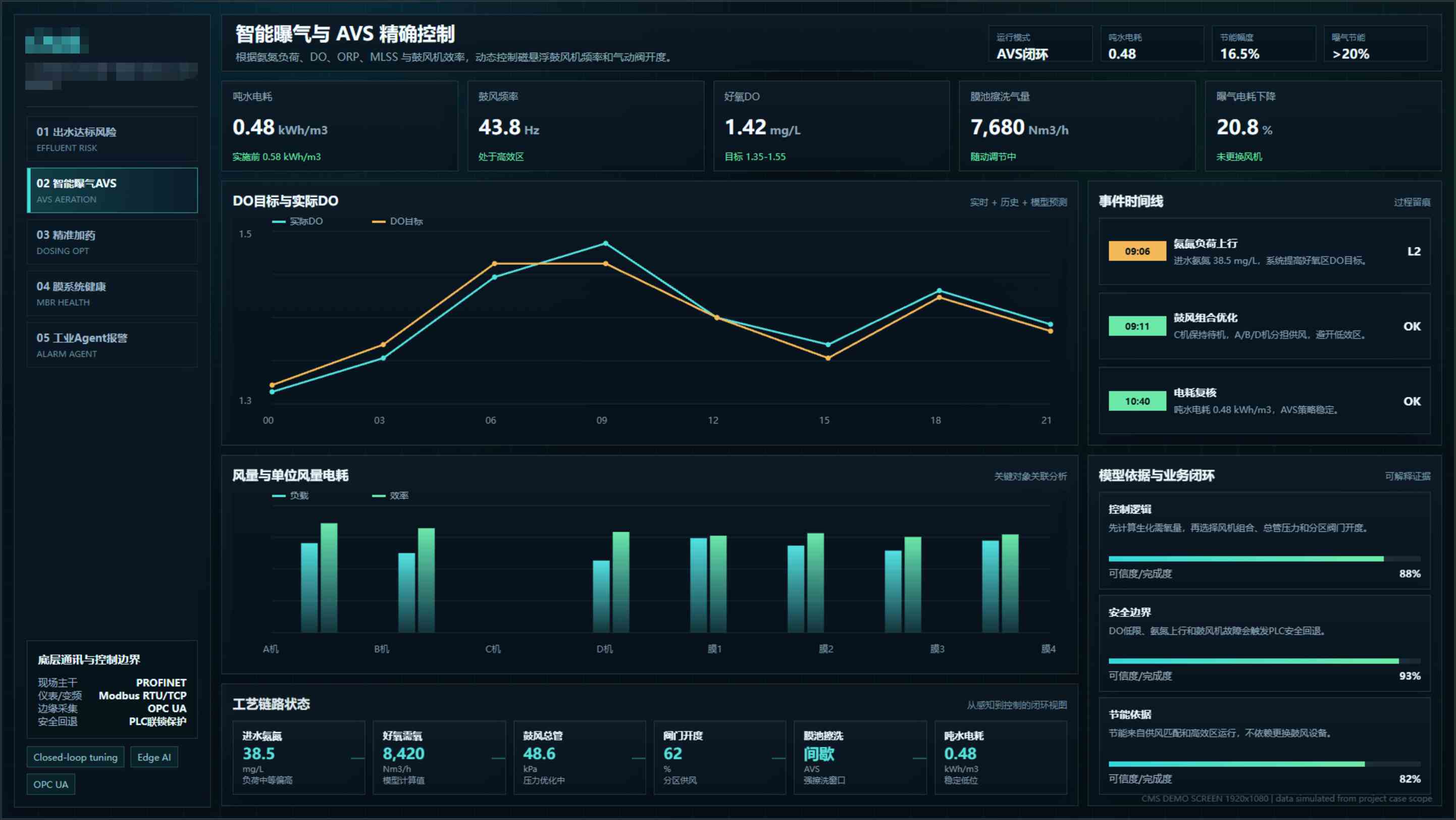The width and height of the screenshot is (1456, 820).
Task: Click the 安全边界 93% progress bar
Action: click(1264, 661)
